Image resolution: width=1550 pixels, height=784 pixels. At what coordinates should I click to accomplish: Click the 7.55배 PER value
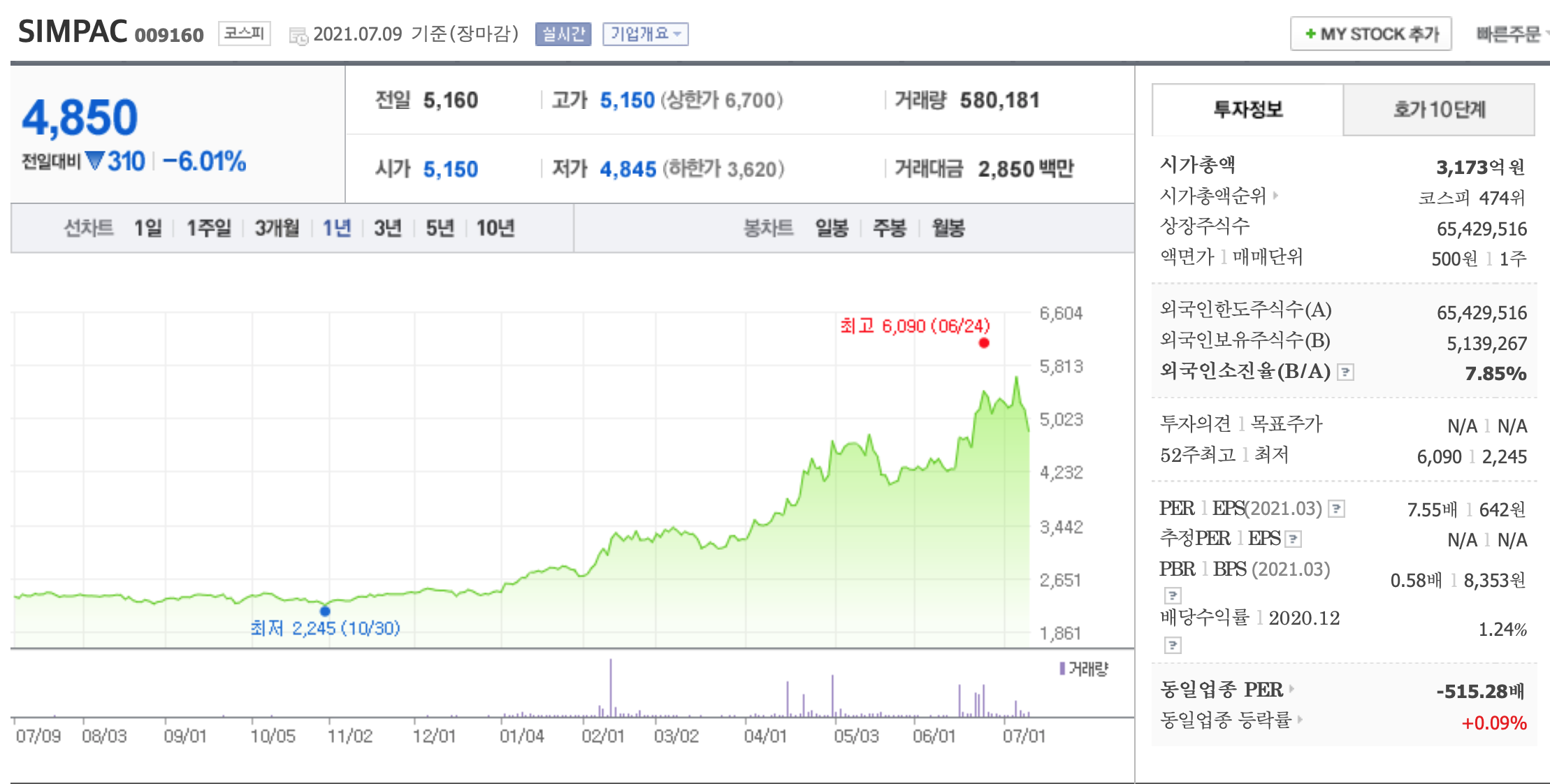click(1433, 509)
